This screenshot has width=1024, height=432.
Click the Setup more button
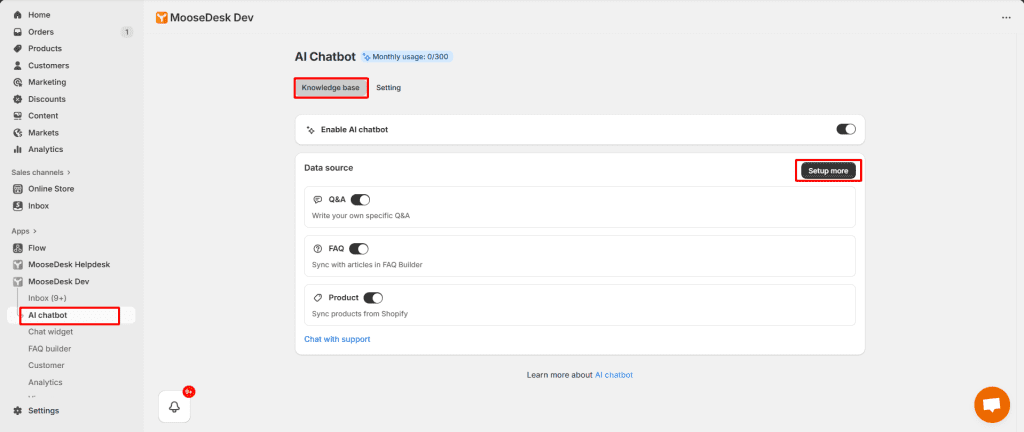click(828, 171)
